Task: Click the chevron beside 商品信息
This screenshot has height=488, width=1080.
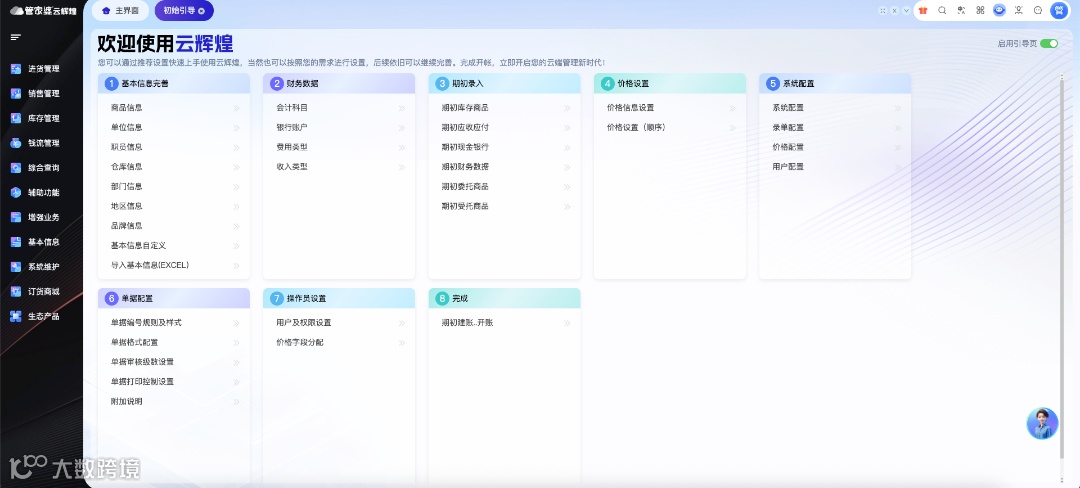Action: [x=236, y=108]
